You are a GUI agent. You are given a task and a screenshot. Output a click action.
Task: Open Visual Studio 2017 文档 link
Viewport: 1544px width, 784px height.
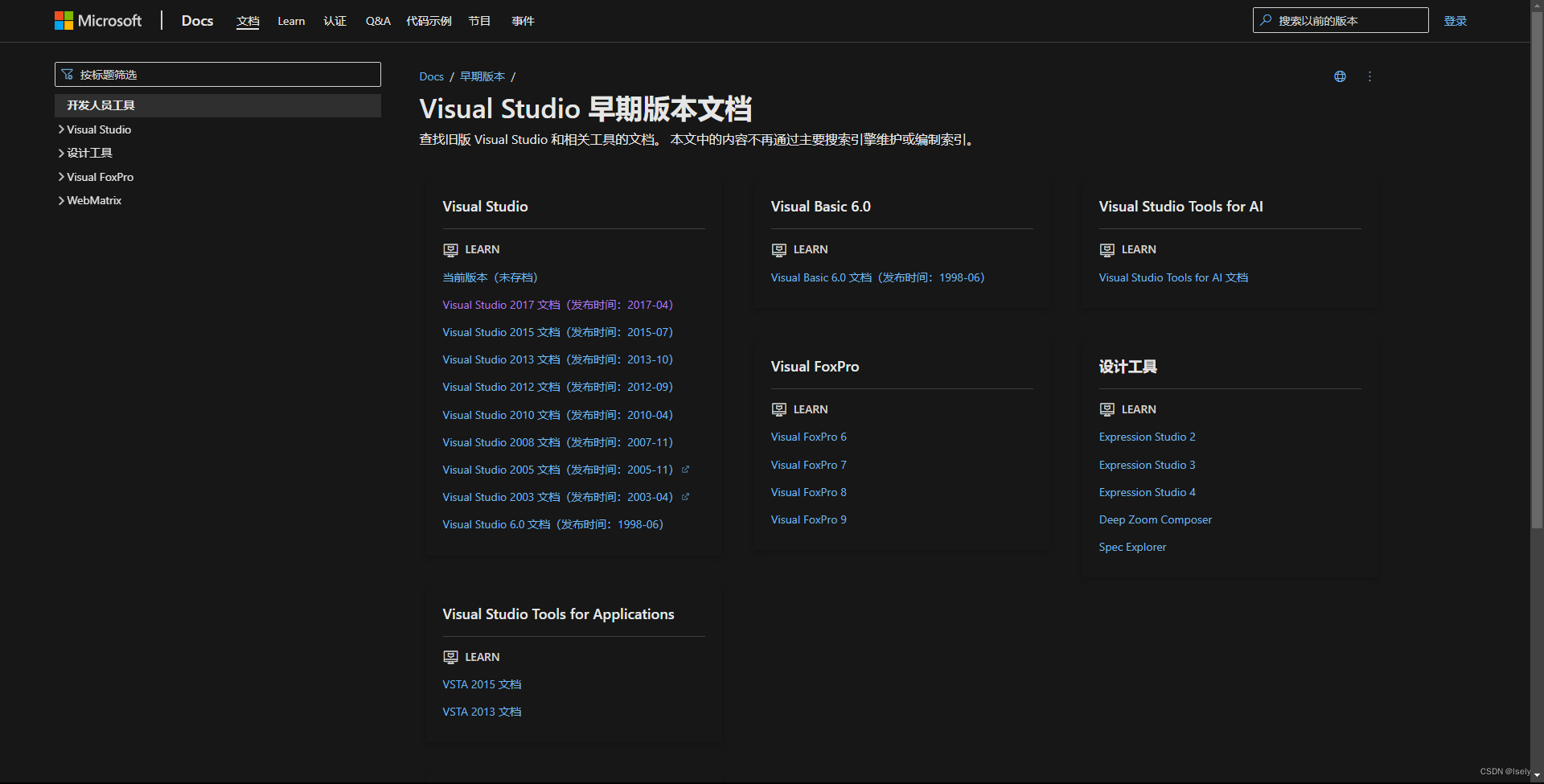[557, 305]
